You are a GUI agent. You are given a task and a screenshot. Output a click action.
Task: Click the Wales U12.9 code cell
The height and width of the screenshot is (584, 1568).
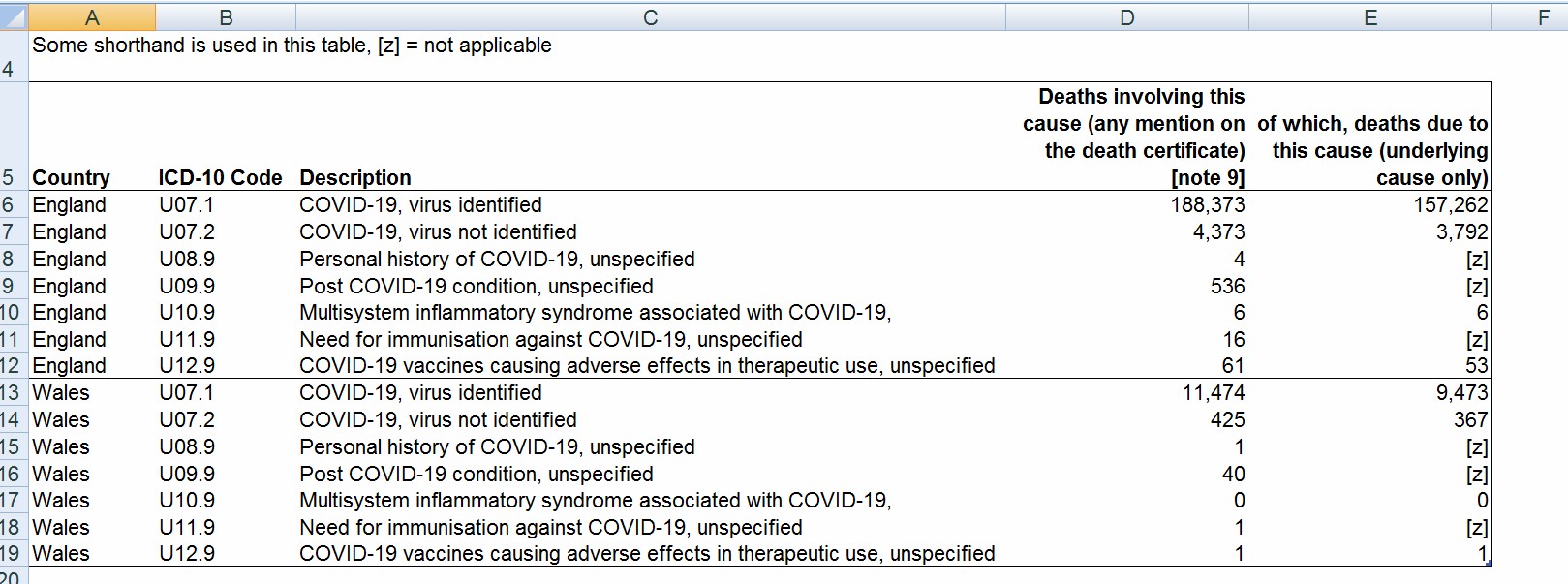point(226,553)
